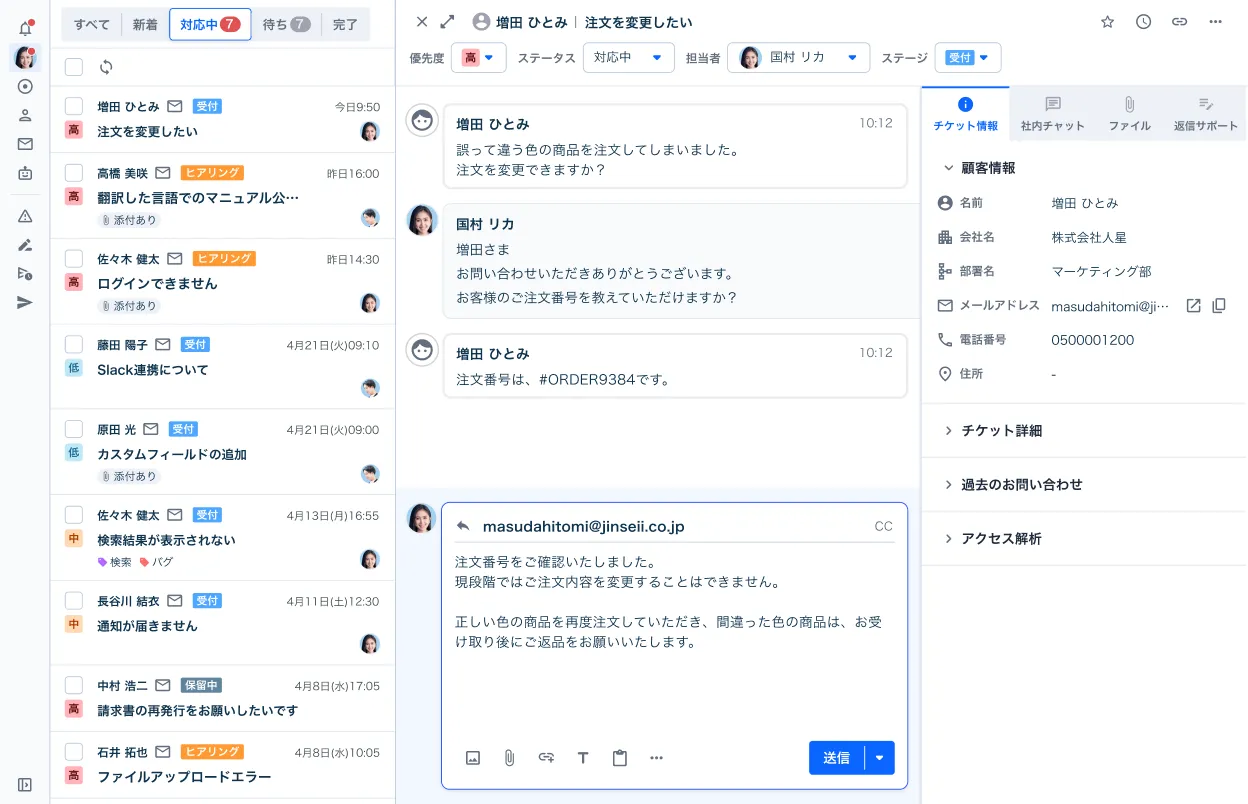Attach a file with paperclip icon
This screenshot has height=804, width=1248.
coord(509,758)
